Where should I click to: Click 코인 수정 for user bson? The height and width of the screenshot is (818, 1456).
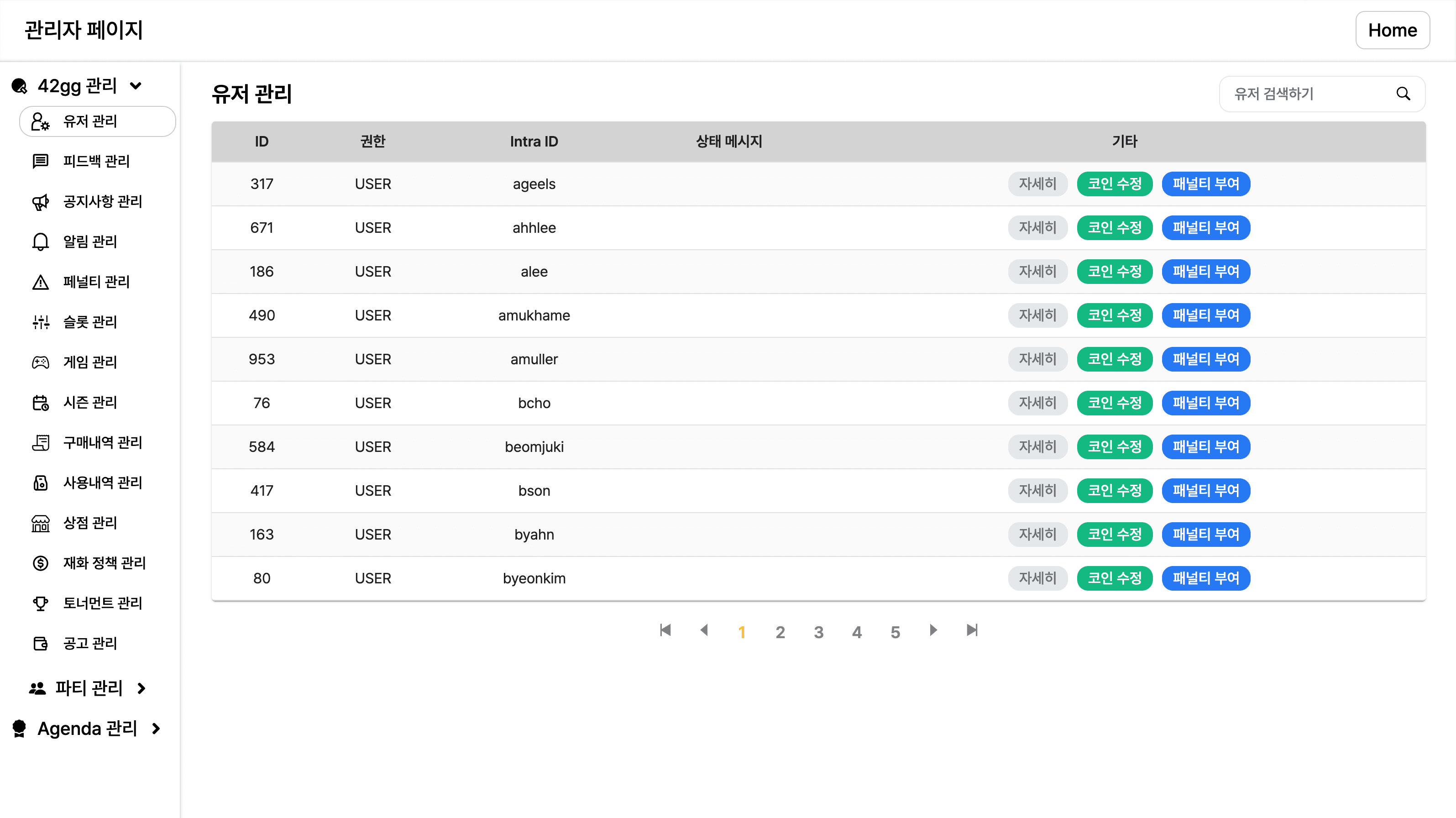click(x=1115, y=491)
